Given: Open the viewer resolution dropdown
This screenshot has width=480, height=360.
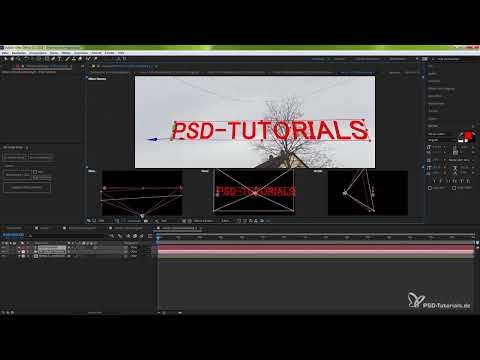Looking at the screenshot, I should coord(164,221).
